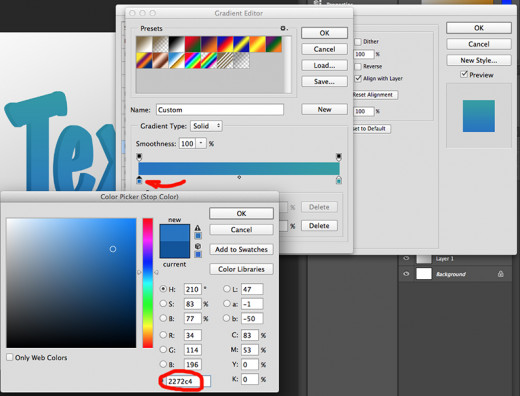This screenshot has height=396, width=520.
Task: Select the right opacity stop above gradient bar
Action: click(x=339, y=157)
